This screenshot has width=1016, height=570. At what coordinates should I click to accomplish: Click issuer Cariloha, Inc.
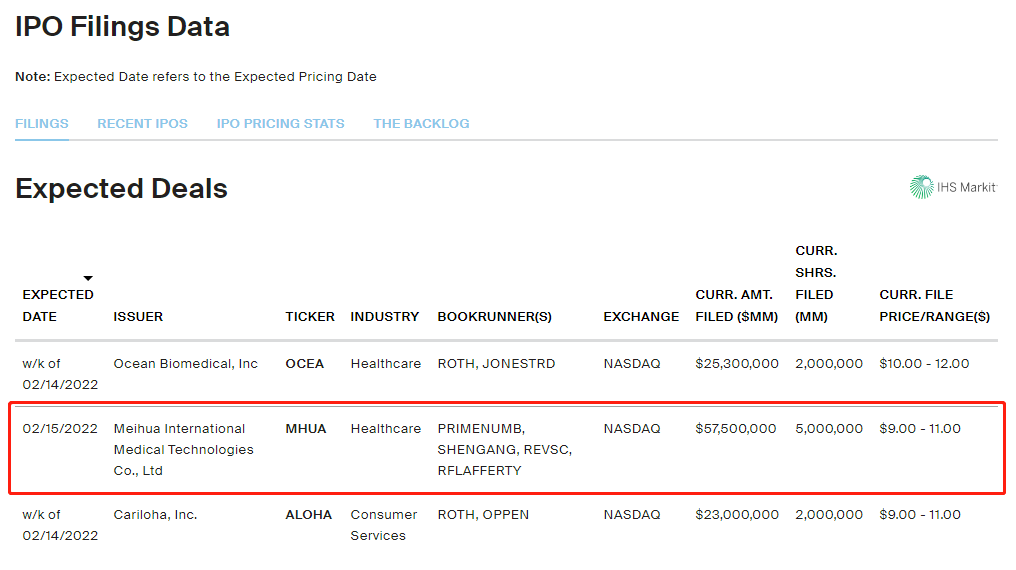pyautogui.click(x=155, y=515)
